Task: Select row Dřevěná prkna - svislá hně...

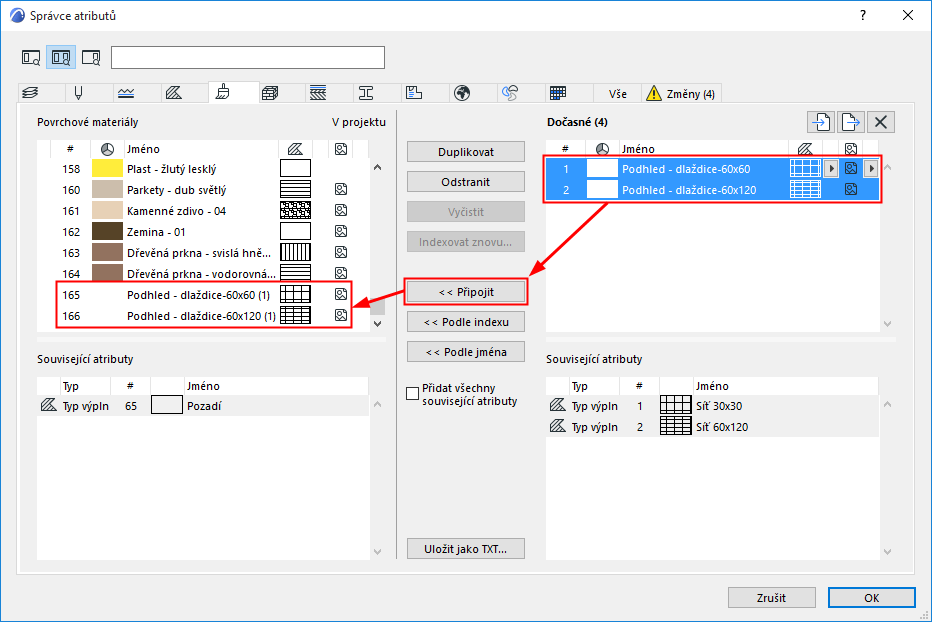Action: [x=203, y=253]
